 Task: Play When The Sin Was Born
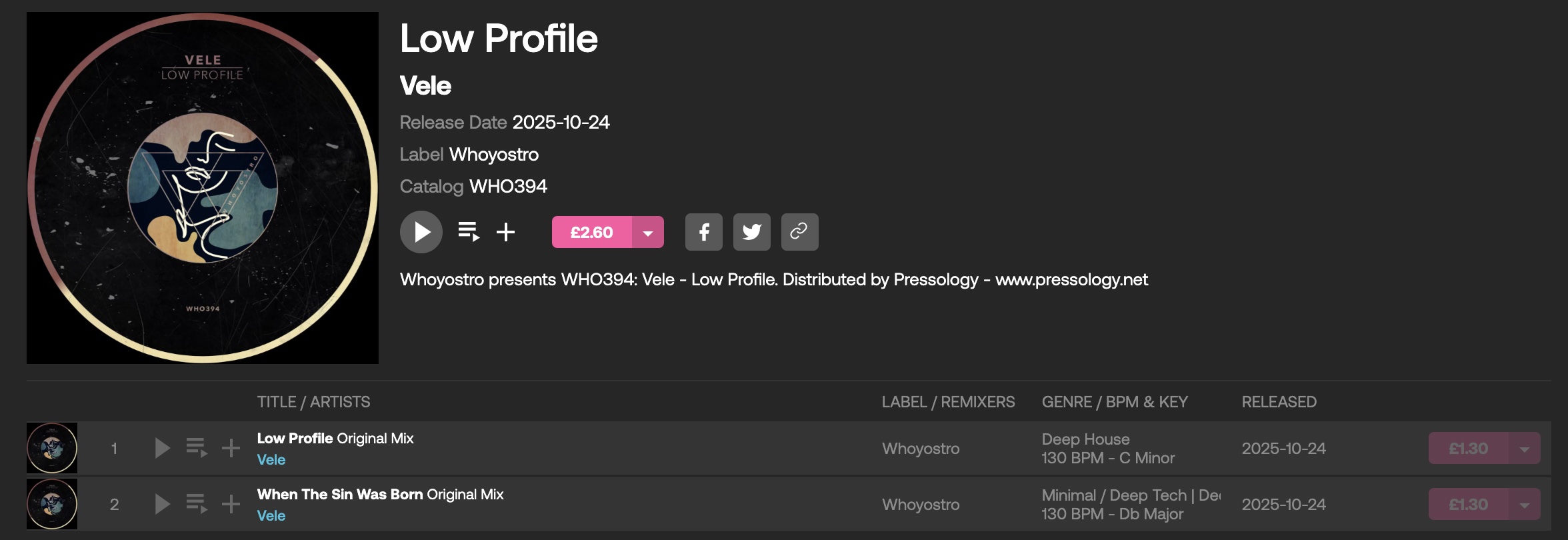click(162, 504)
